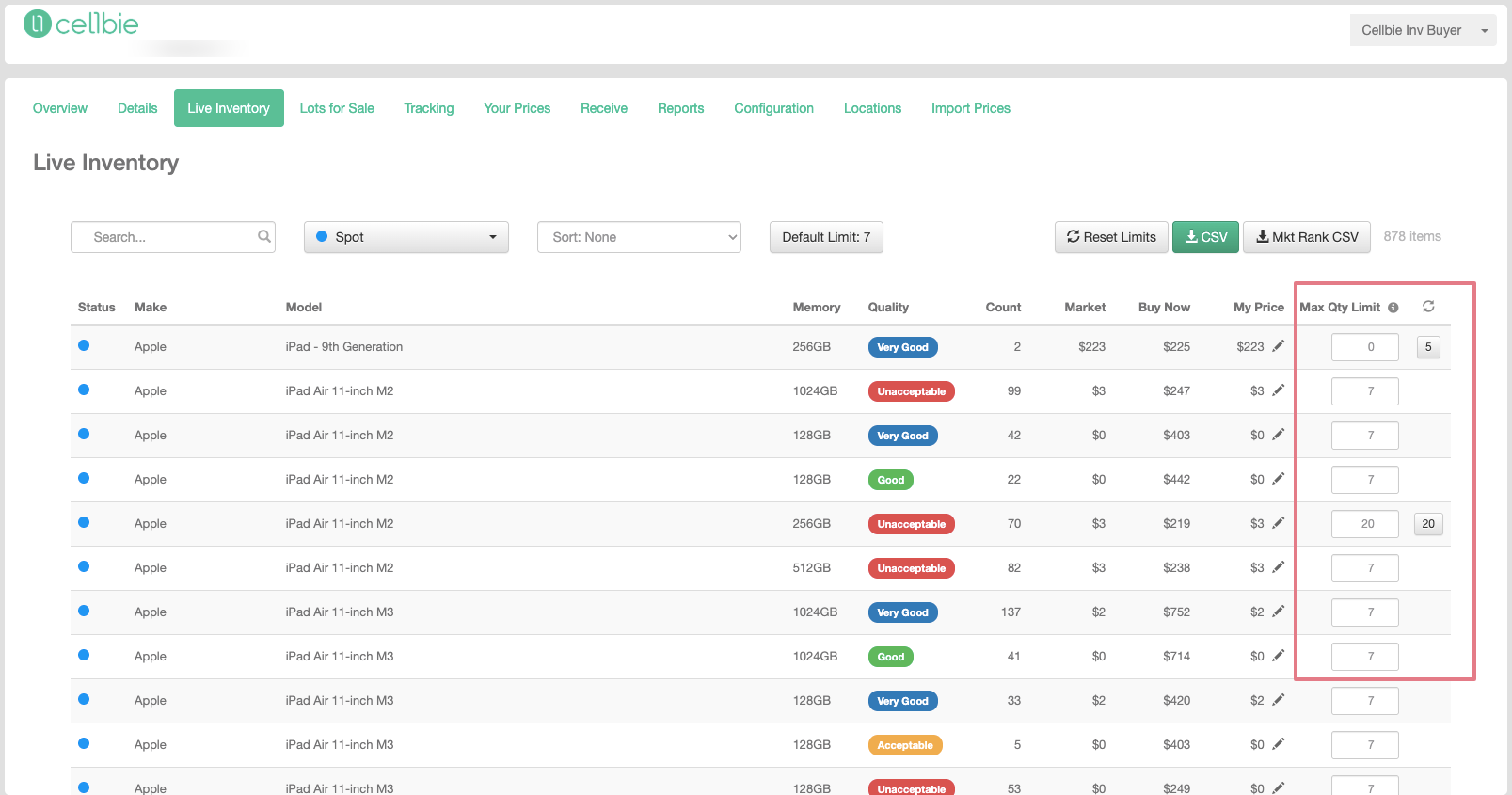This screenshot has height=795, width=1512.
Task: Edit price pencil for iPad Air M2 1024GB
Action: 1279,390
